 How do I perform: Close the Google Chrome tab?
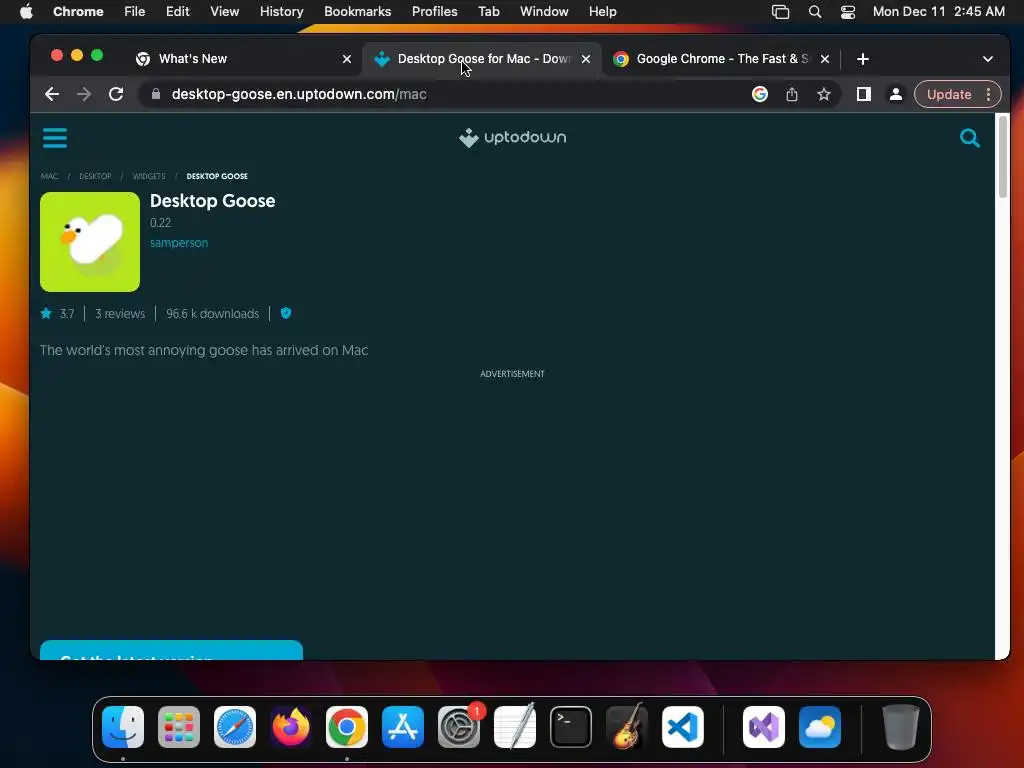point(825,59)
